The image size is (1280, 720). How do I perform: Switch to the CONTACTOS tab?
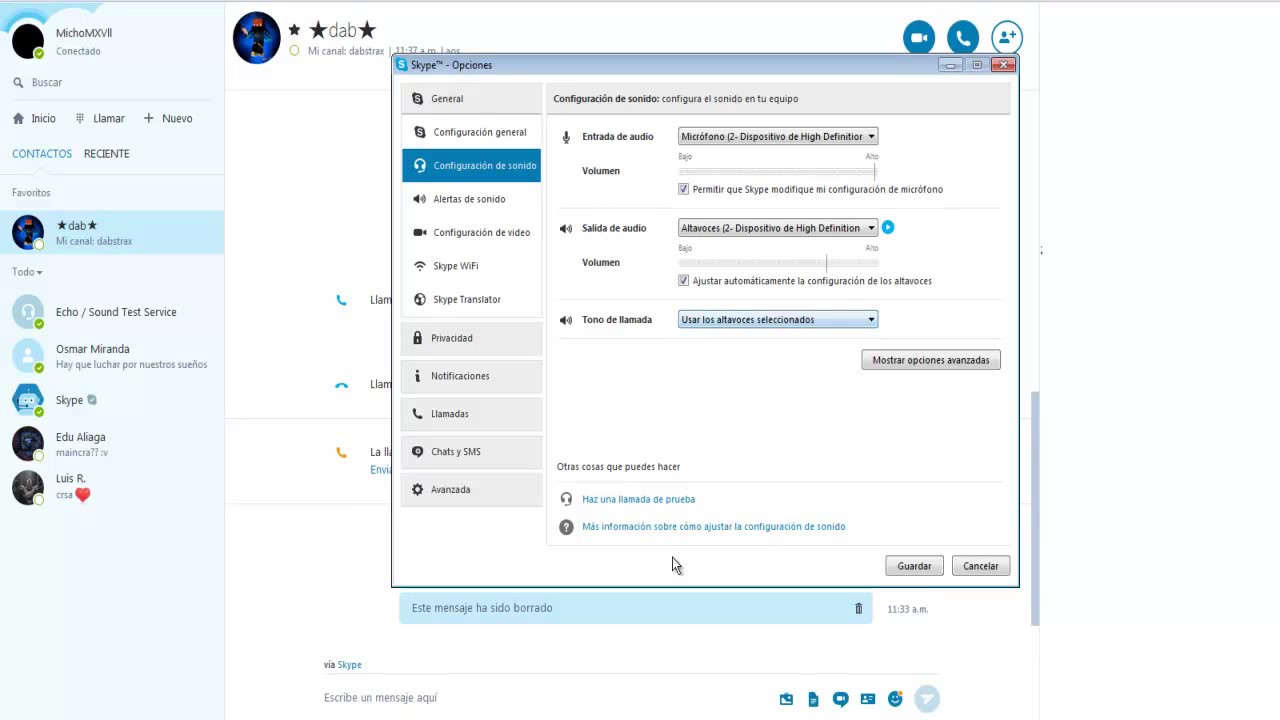tap(42, 154)
